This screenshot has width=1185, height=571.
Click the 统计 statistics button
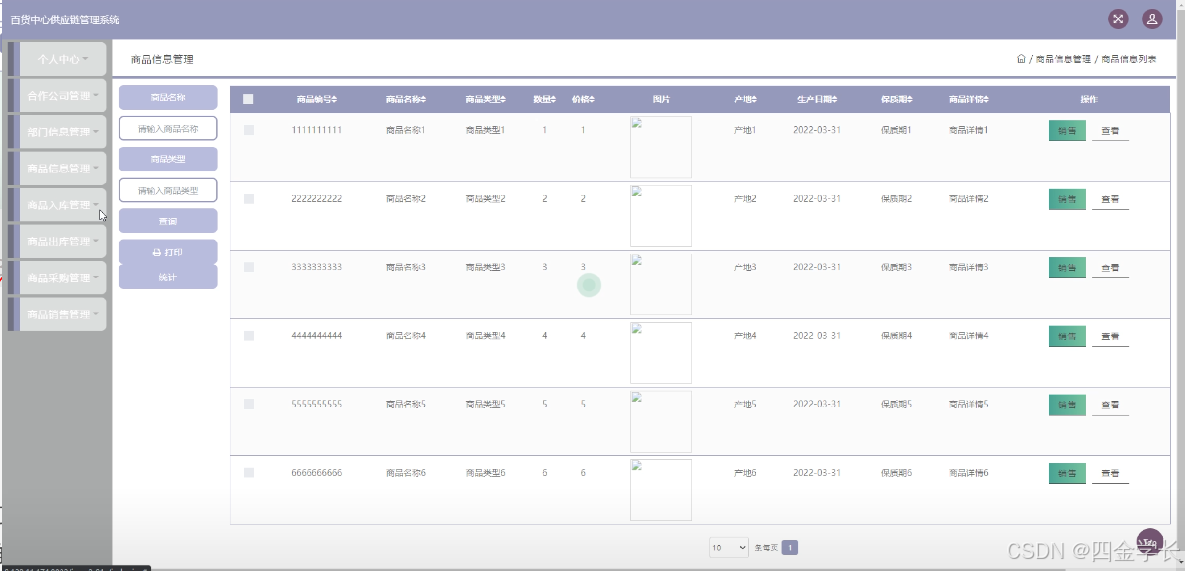(168, 277)
